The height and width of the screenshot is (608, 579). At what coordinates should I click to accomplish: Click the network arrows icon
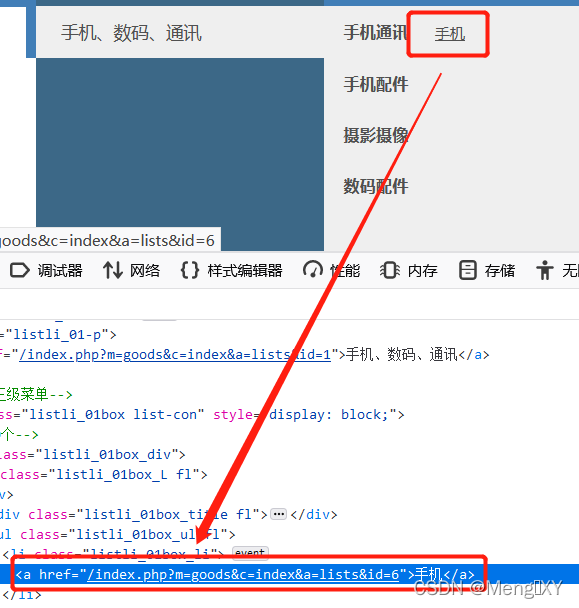[x=112, y=270]
